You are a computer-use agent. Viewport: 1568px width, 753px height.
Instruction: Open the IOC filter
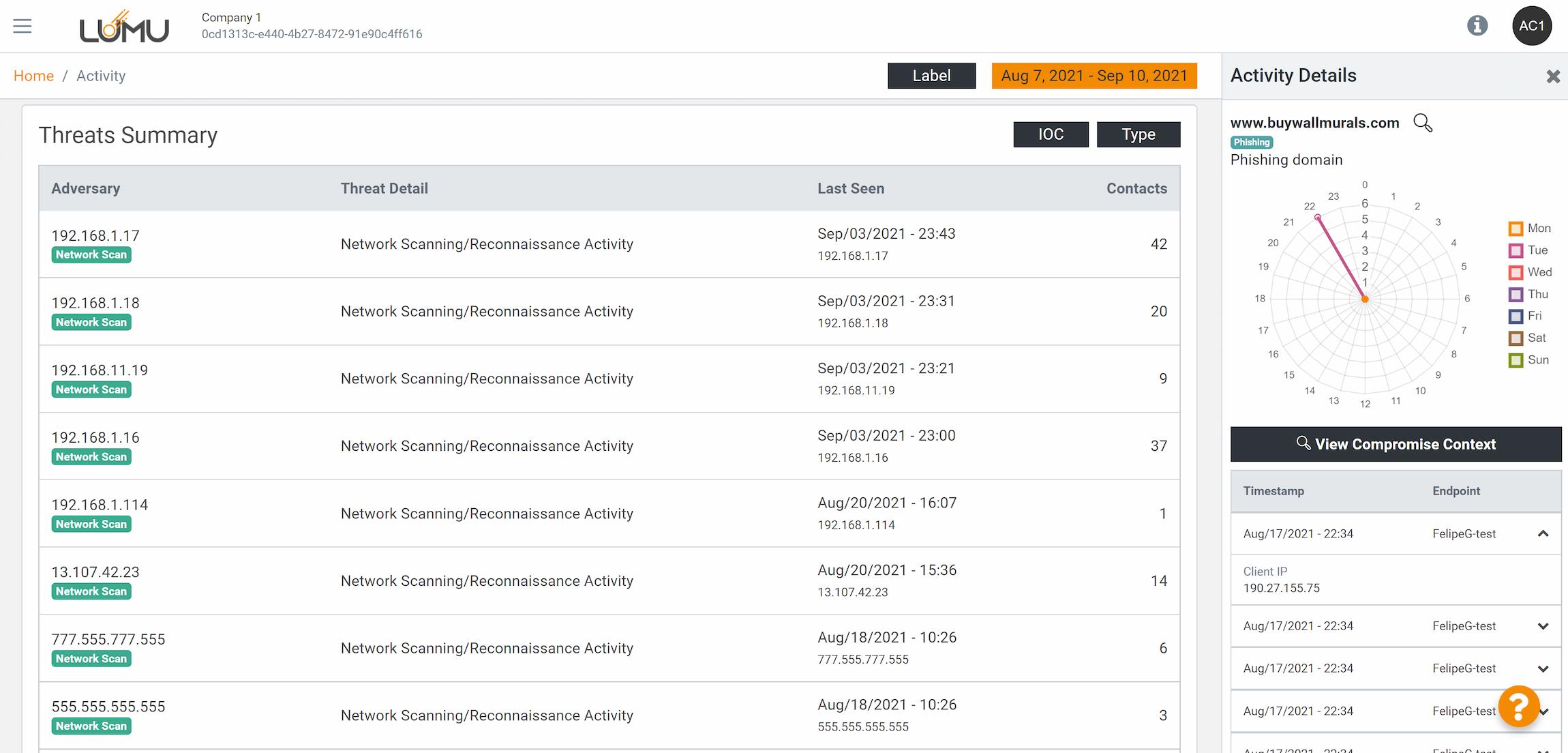(x=1051, y=134)
